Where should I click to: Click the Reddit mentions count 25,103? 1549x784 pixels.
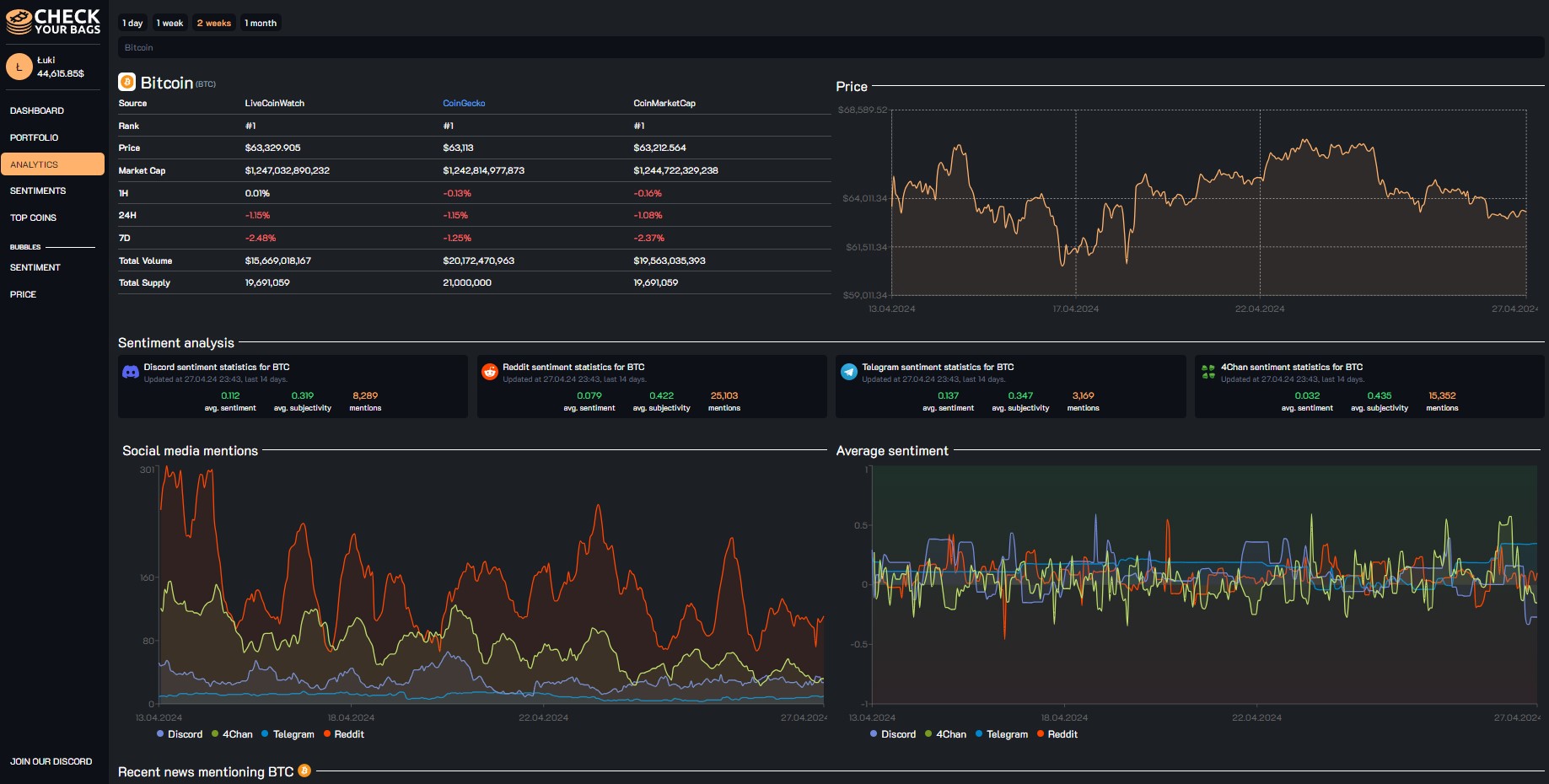(x=724, y=395)
